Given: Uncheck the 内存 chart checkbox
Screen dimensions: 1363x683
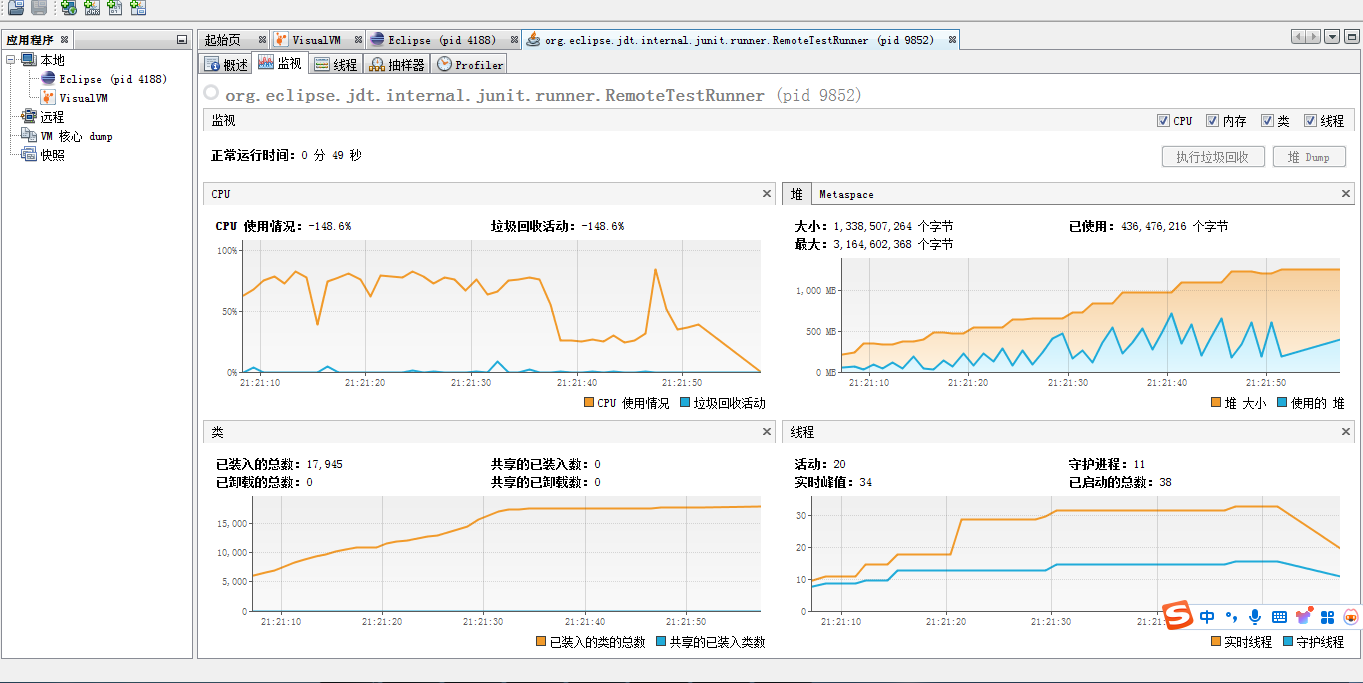Looking at the screenshot, I should click(x=1212, y=120).
